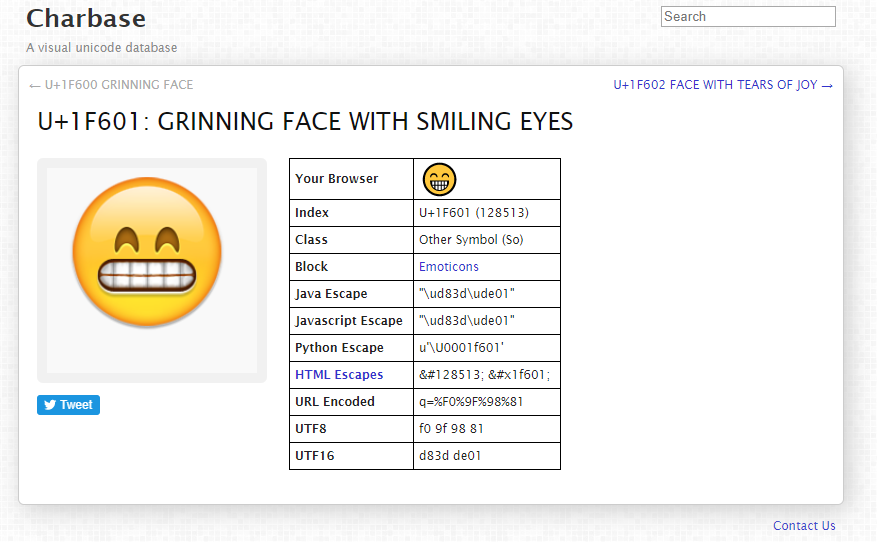Image resolution: width=877 pixels, height=542 pixels.
Task: Go to next U+1F602 FACE WITH TEARS OF JOY
Action: [723, 85]
